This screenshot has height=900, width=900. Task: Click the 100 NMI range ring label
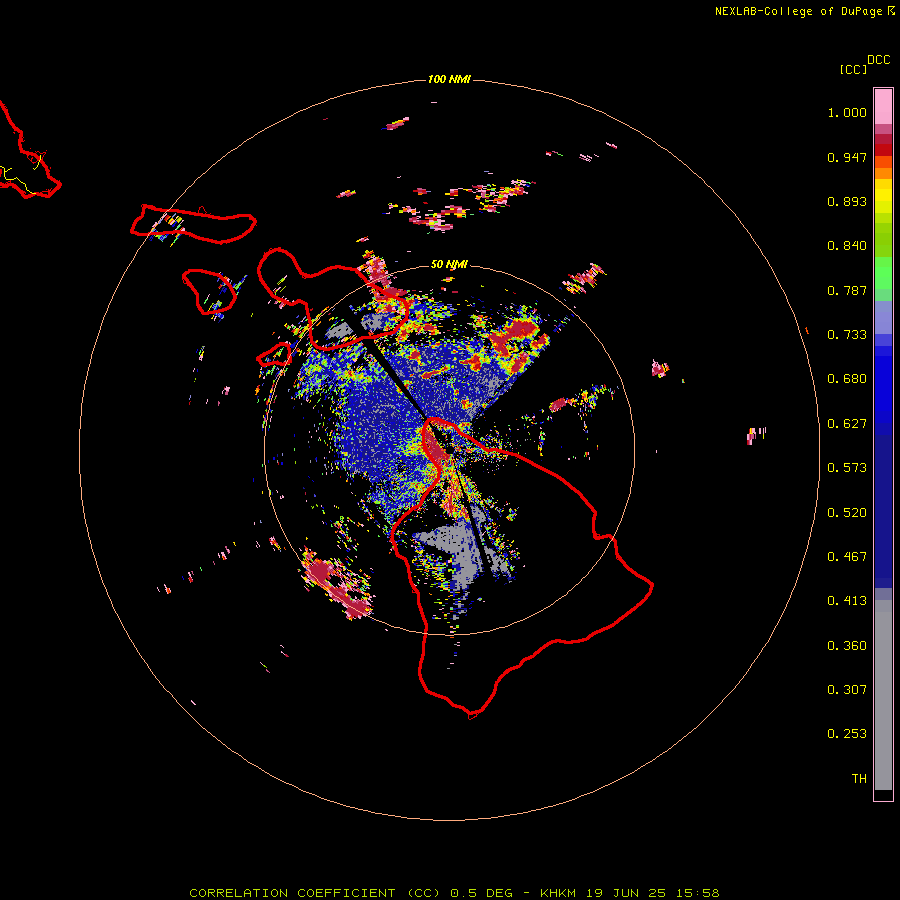click(449, 79)
